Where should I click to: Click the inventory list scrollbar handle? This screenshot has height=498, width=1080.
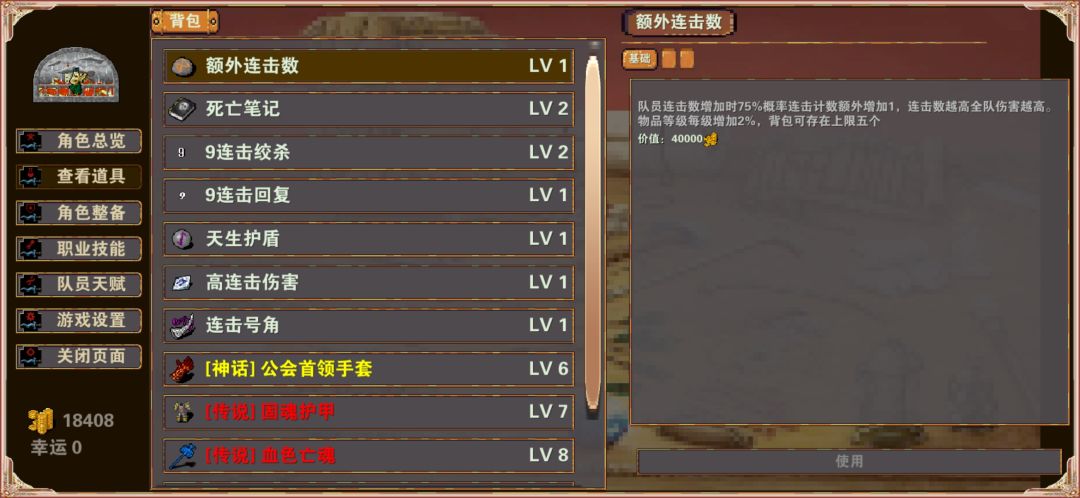point(592,234)
